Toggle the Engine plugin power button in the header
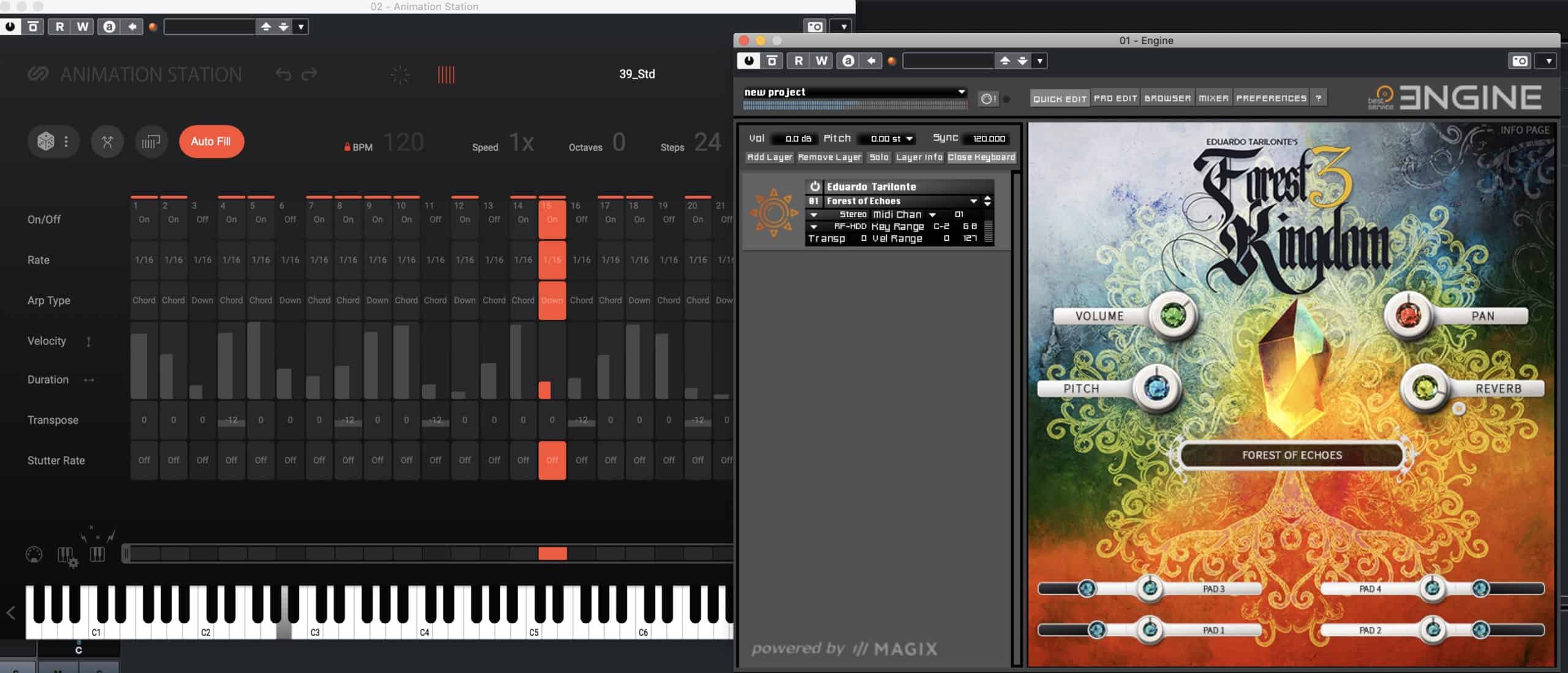Image resolution: width=1568 pixels, height=673 pixels. click(x=748, y=60)
